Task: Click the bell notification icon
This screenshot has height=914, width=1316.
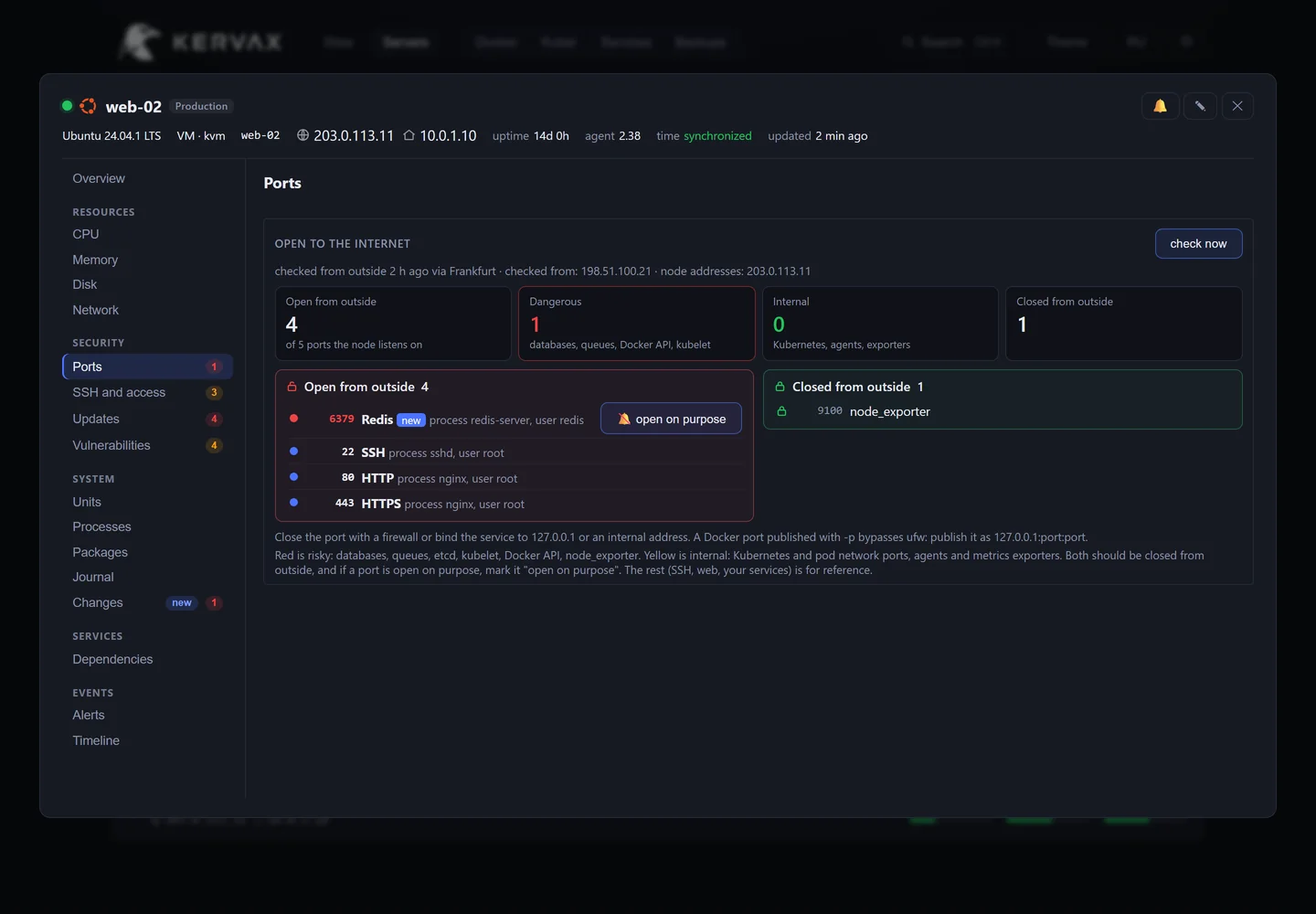Action: [1160, 106]
